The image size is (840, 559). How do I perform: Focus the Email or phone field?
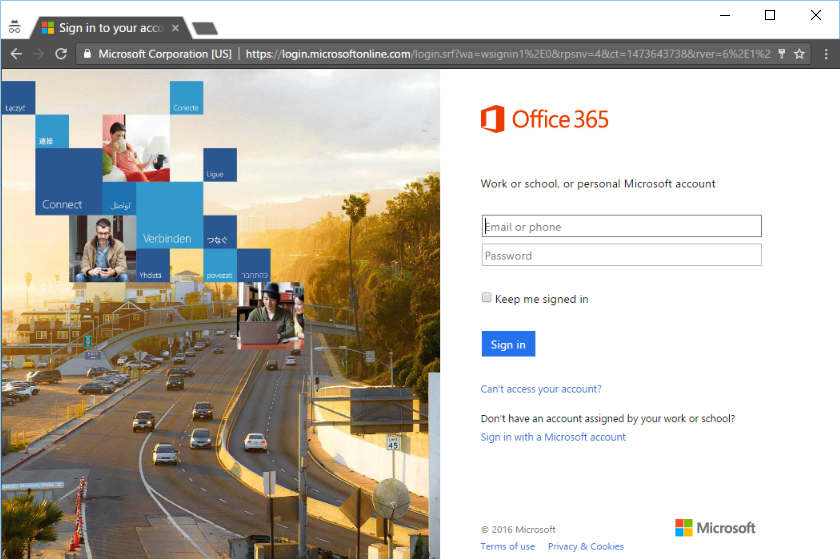point(621,226)
